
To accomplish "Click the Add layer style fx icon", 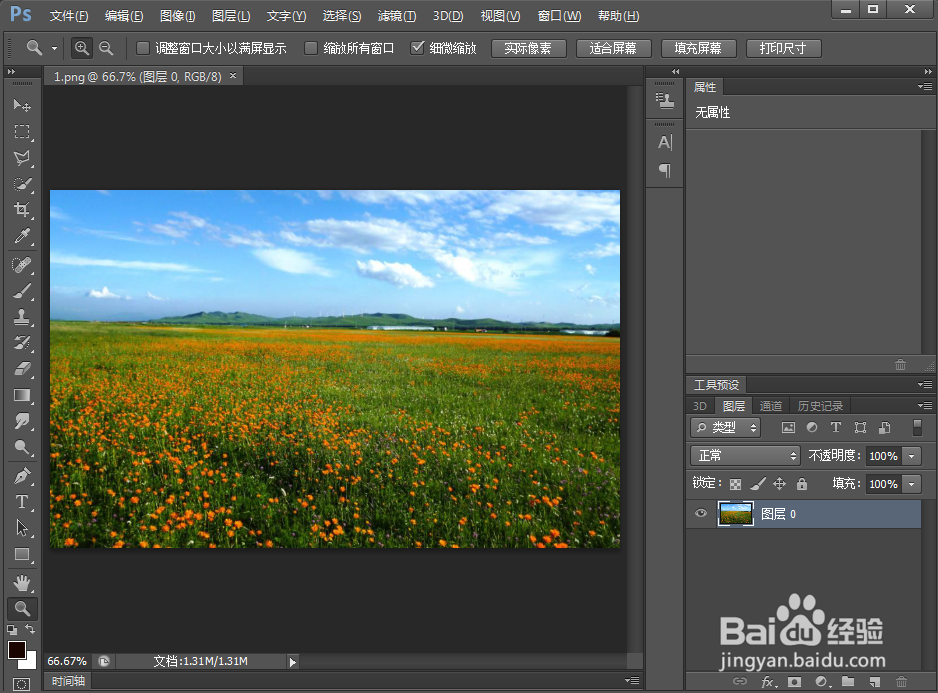I will [x=769, y=682].
